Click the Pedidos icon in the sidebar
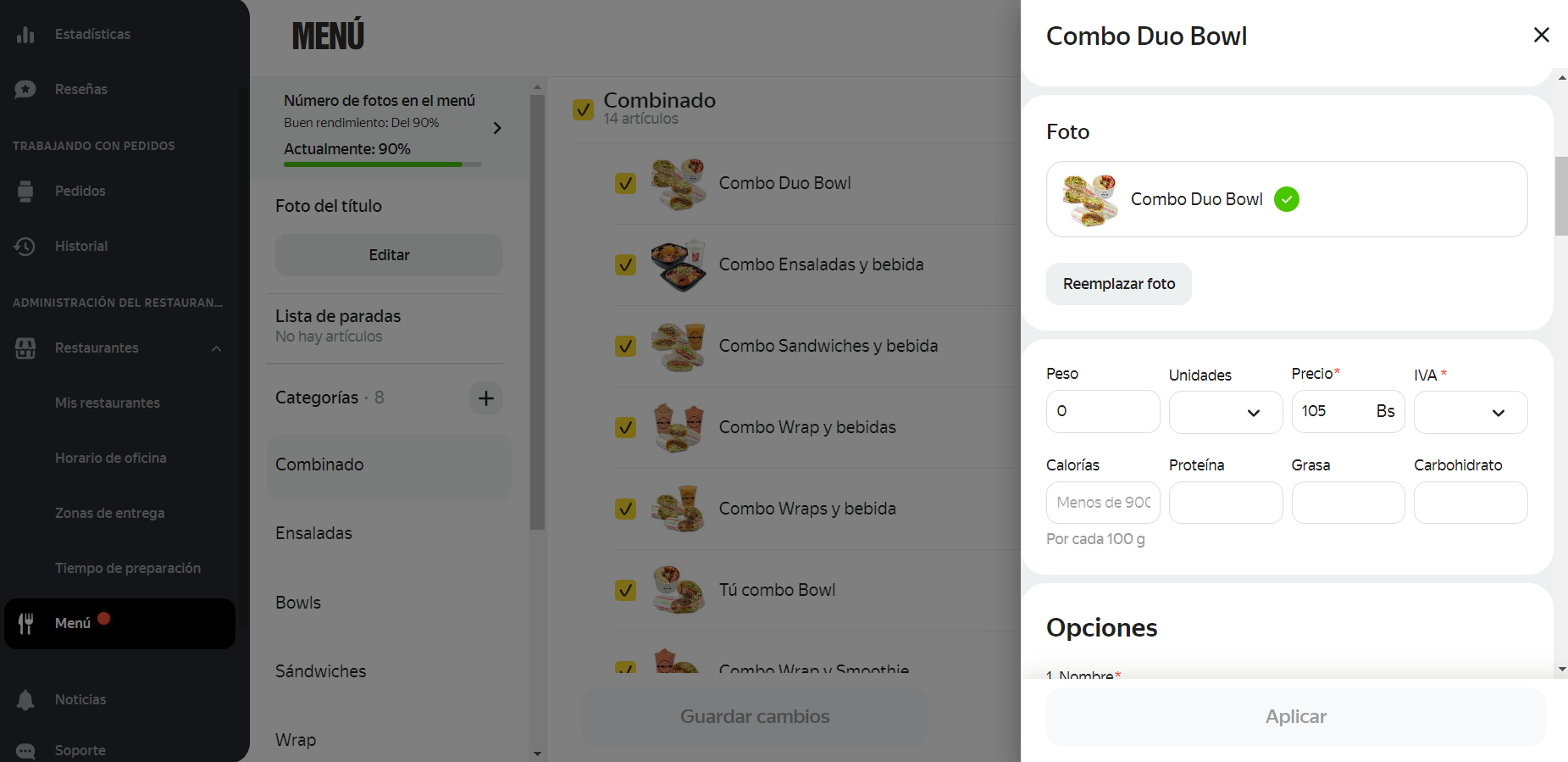The image size is (1568, 762). [x=25, y=192]
